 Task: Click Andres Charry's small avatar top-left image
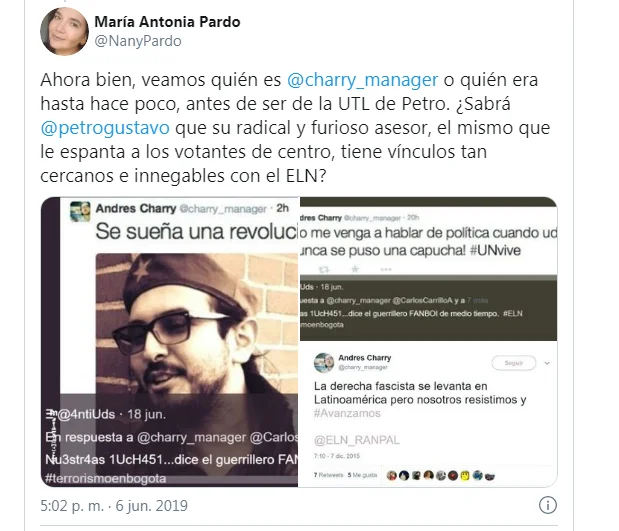click(x=80, y=211)
